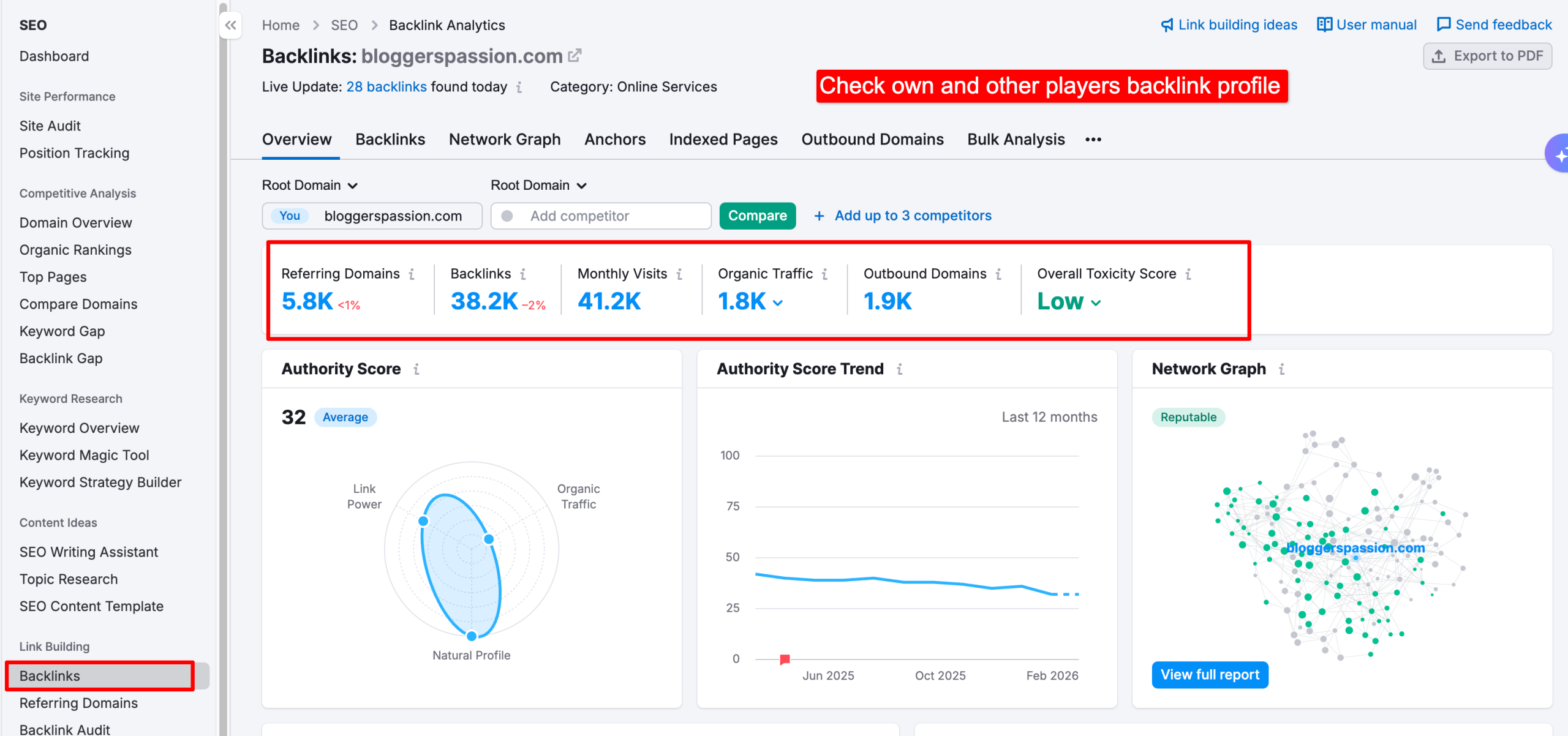This screenshot has height=736, width=1568.
Task: Click the Overall Toxicity Score info icon
Action: pyautogui.click(x=1189, y=274)
